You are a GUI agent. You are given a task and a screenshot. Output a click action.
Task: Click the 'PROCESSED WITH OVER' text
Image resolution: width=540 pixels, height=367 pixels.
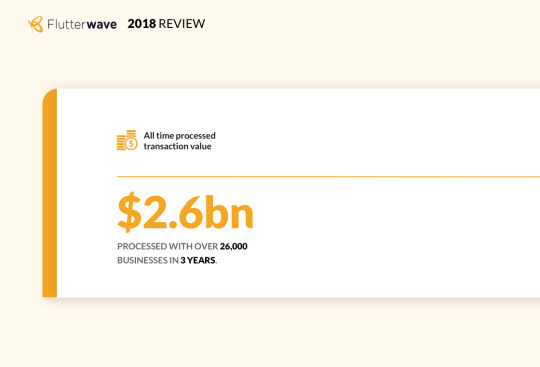tap(167, 246)
